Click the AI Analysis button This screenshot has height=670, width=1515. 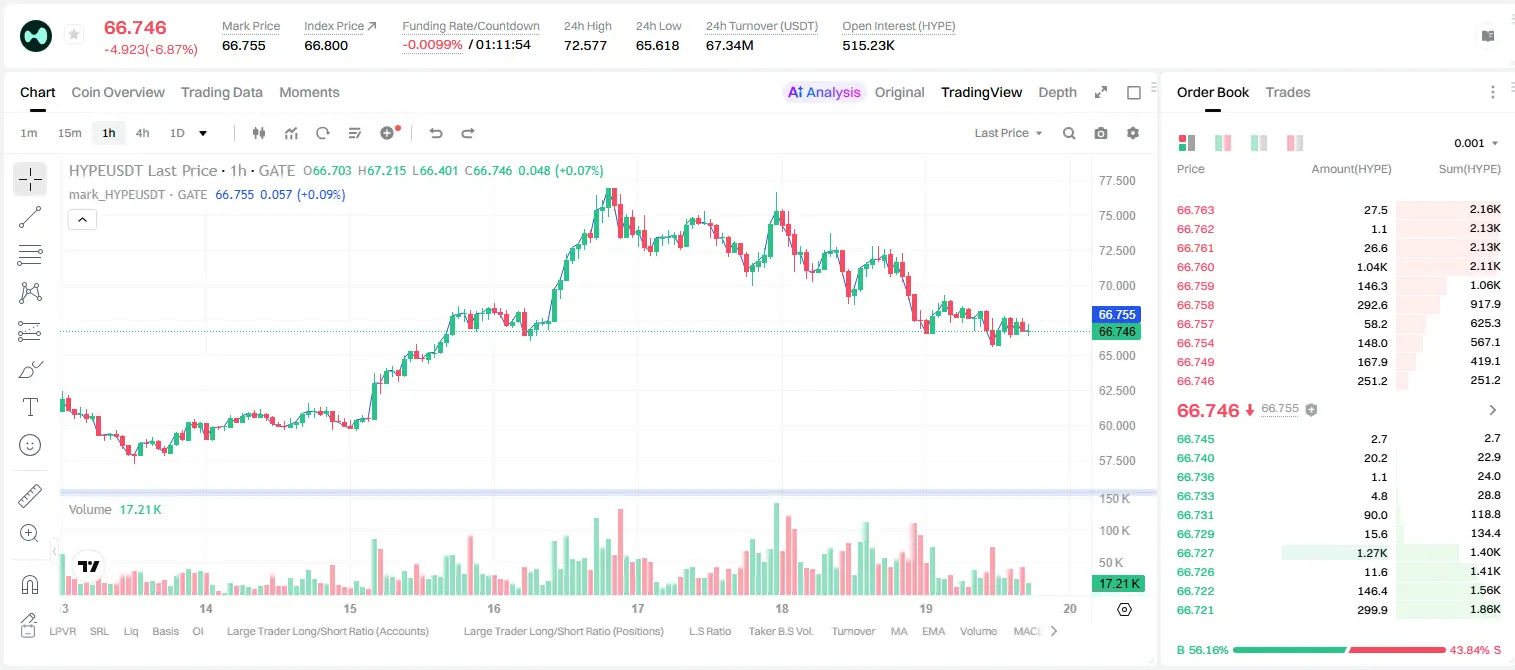click(824, 92)
